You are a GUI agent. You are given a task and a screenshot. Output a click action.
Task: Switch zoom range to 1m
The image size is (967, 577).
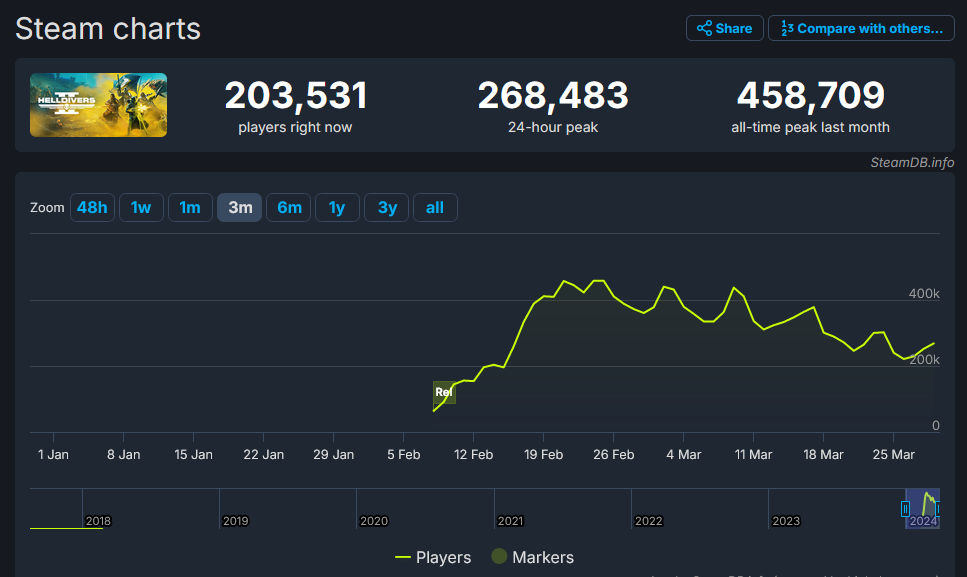pos(190,207)
